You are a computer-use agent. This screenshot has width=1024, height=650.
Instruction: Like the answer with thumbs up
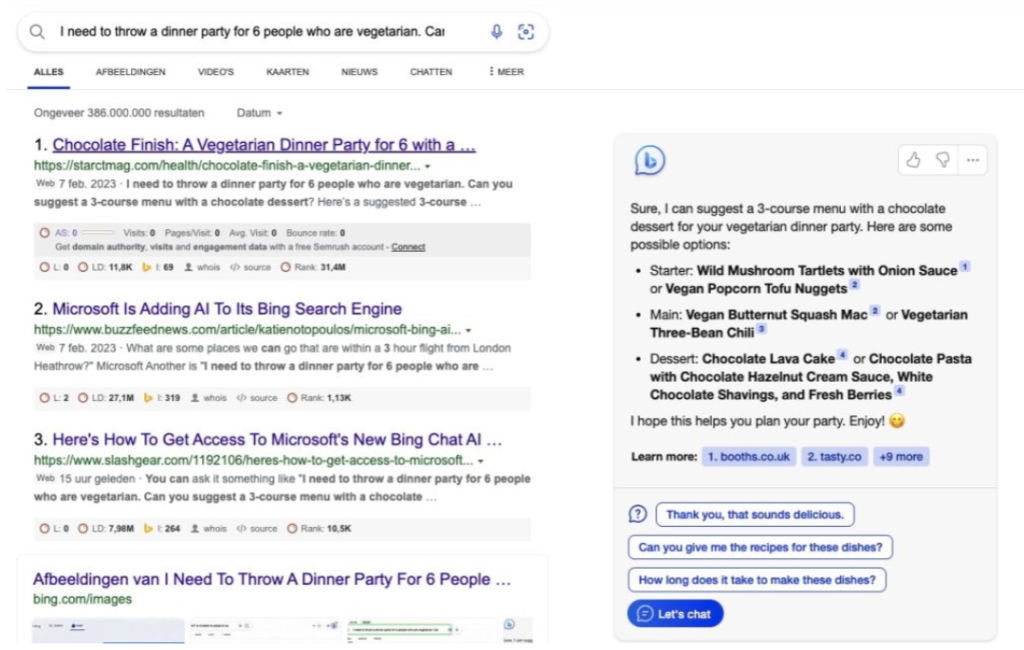point(914,160)
